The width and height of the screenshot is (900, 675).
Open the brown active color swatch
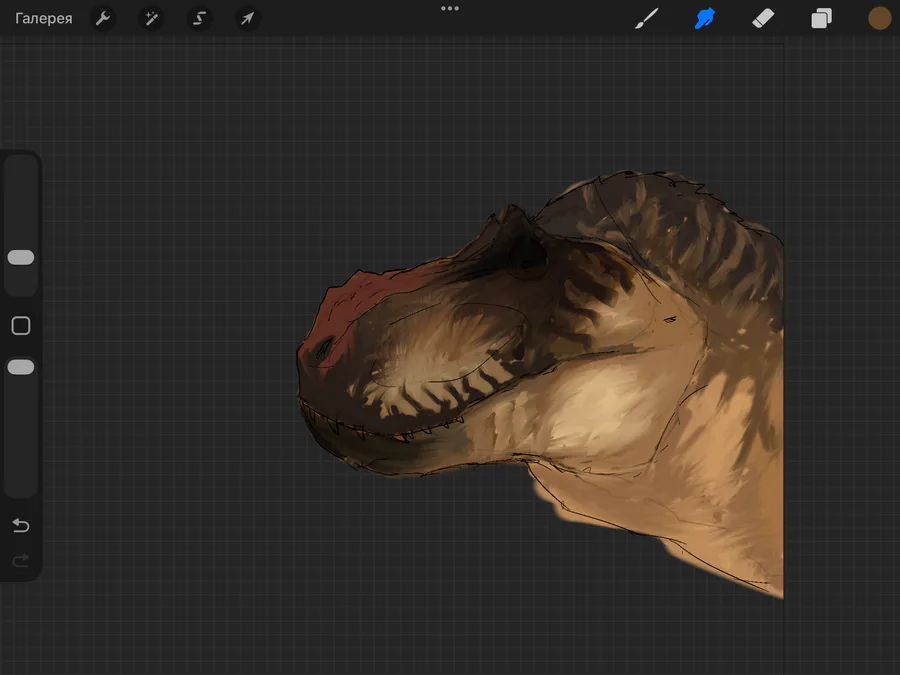[x=879, y=18]
